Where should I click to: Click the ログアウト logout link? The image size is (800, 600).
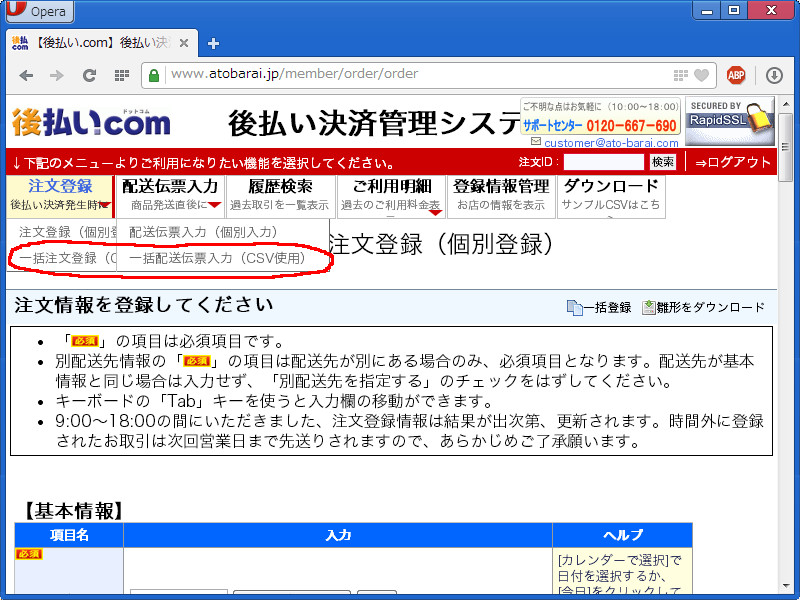[x=733, y=162]
